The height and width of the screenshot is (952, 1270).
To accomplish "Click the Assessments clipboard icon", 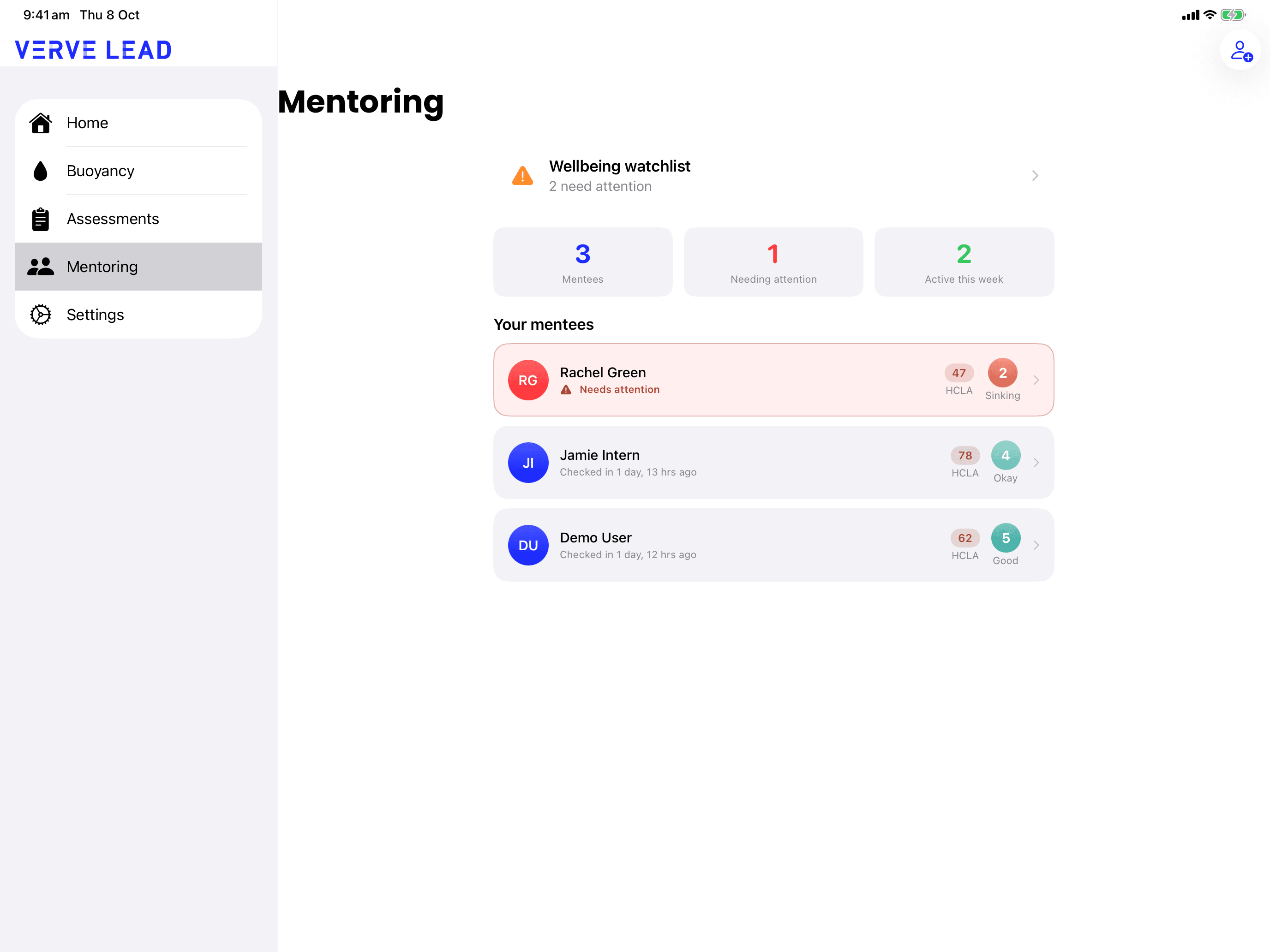I will 40,219.
